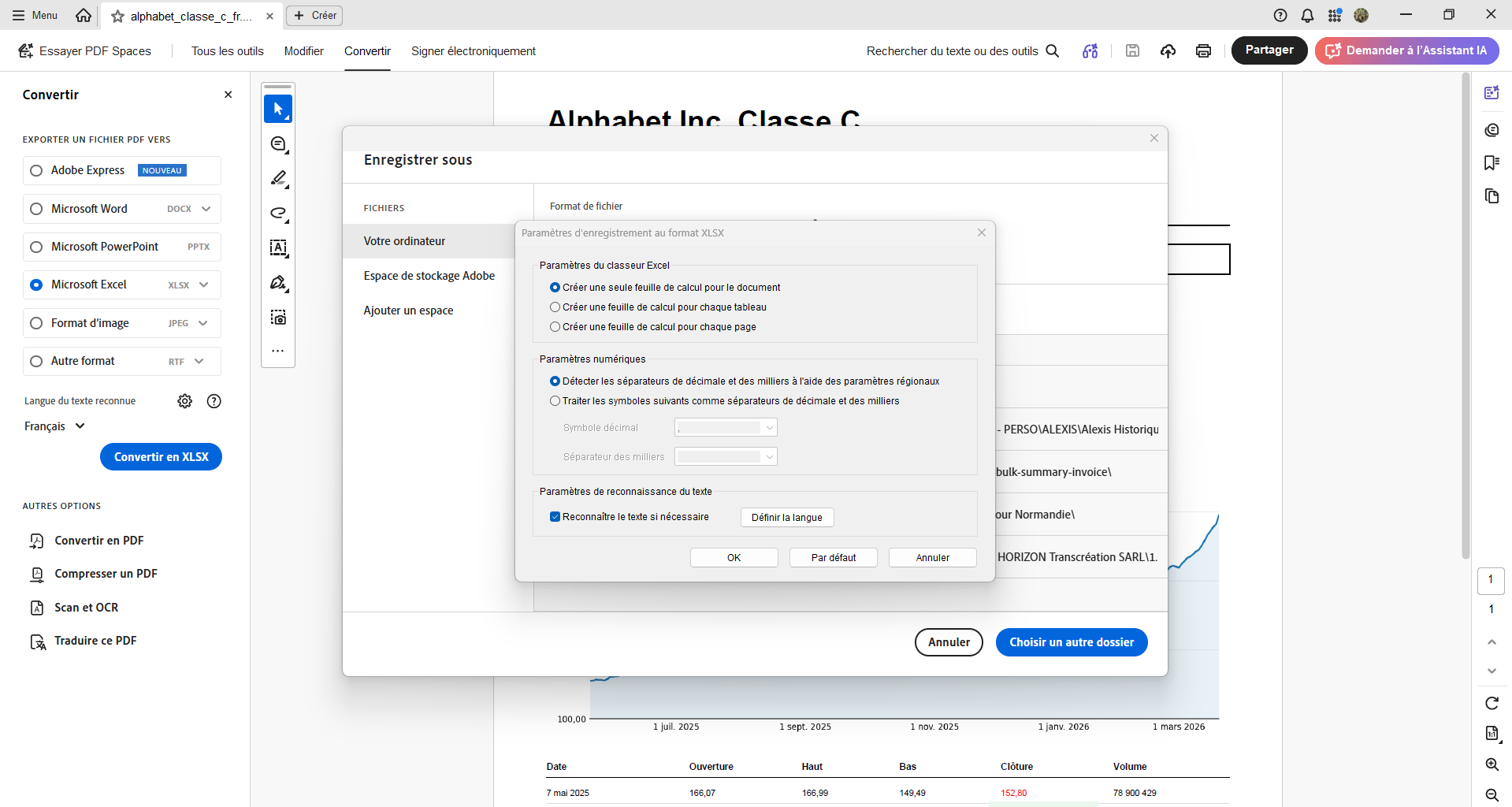Screen dimensions: 1512x807
Task: Click Définir la langue button
Action: point(787,517)
